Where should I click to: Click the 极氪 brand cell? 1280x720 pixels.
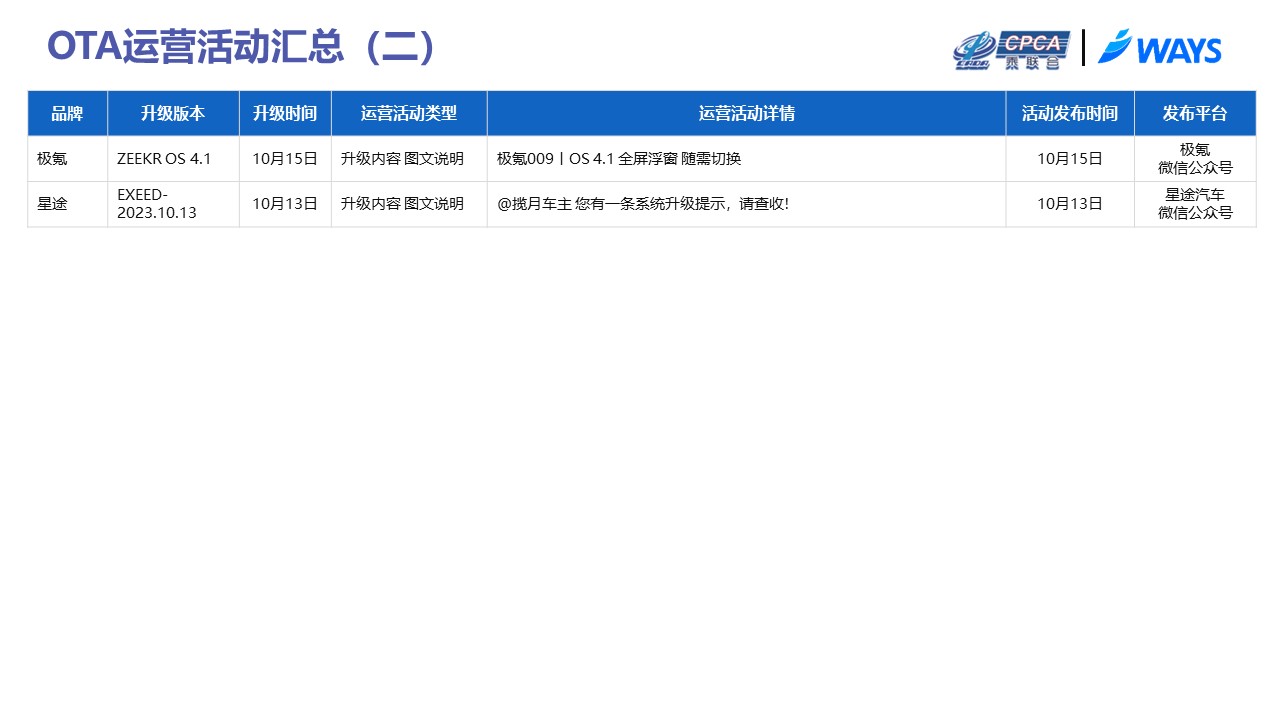point(67,158)
